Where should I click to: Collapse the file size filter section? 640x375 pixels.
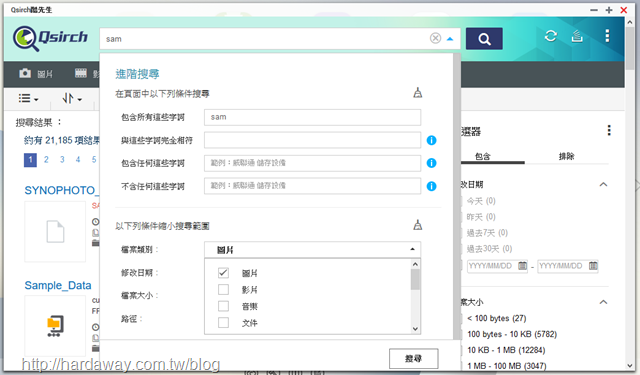[603, 302]
